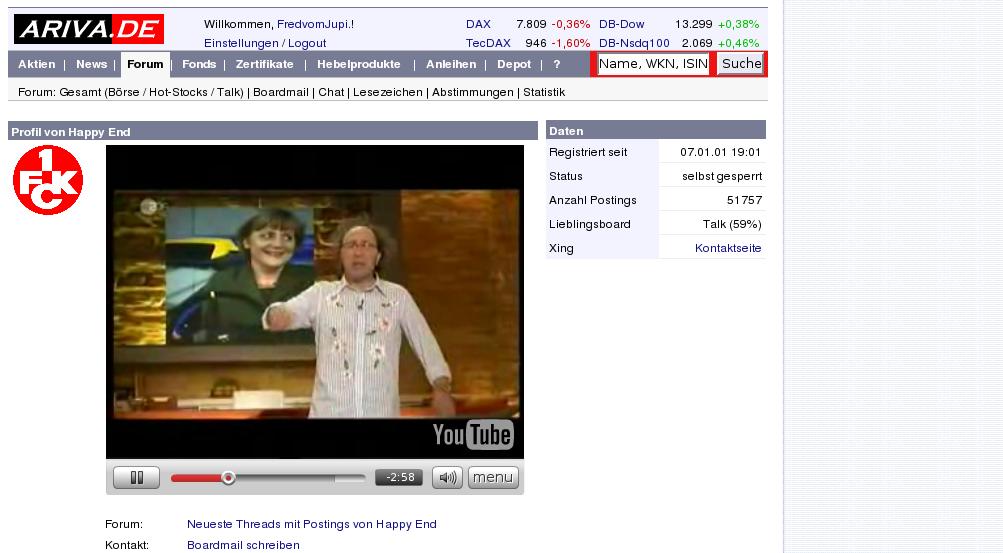Open the News menu
Image resolution: width=1003 pixels, height=553 pixels.
tap(91, 64)
